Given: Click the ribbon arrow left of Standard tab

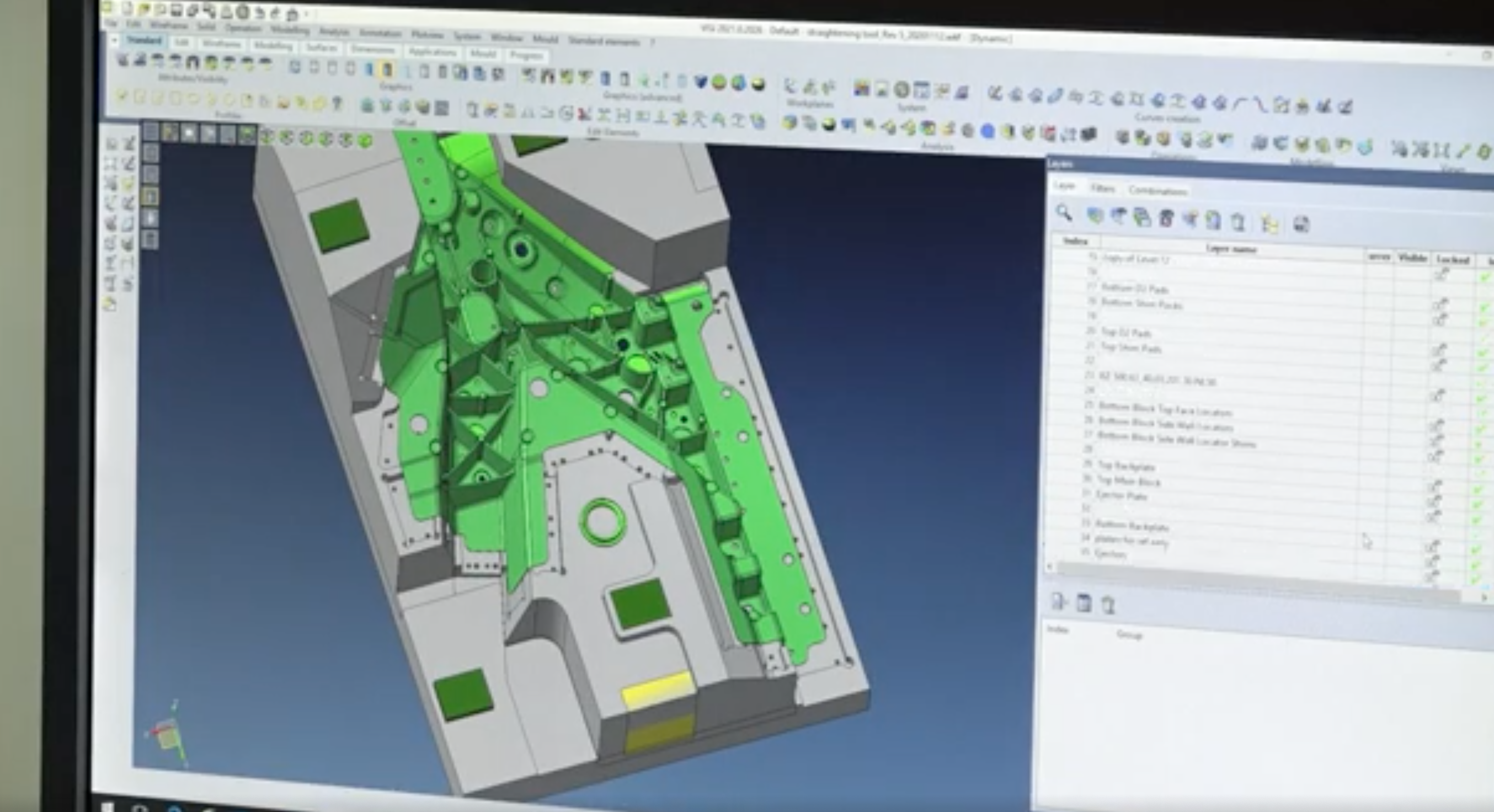Looking at the screenshot, I should point(114,40).
